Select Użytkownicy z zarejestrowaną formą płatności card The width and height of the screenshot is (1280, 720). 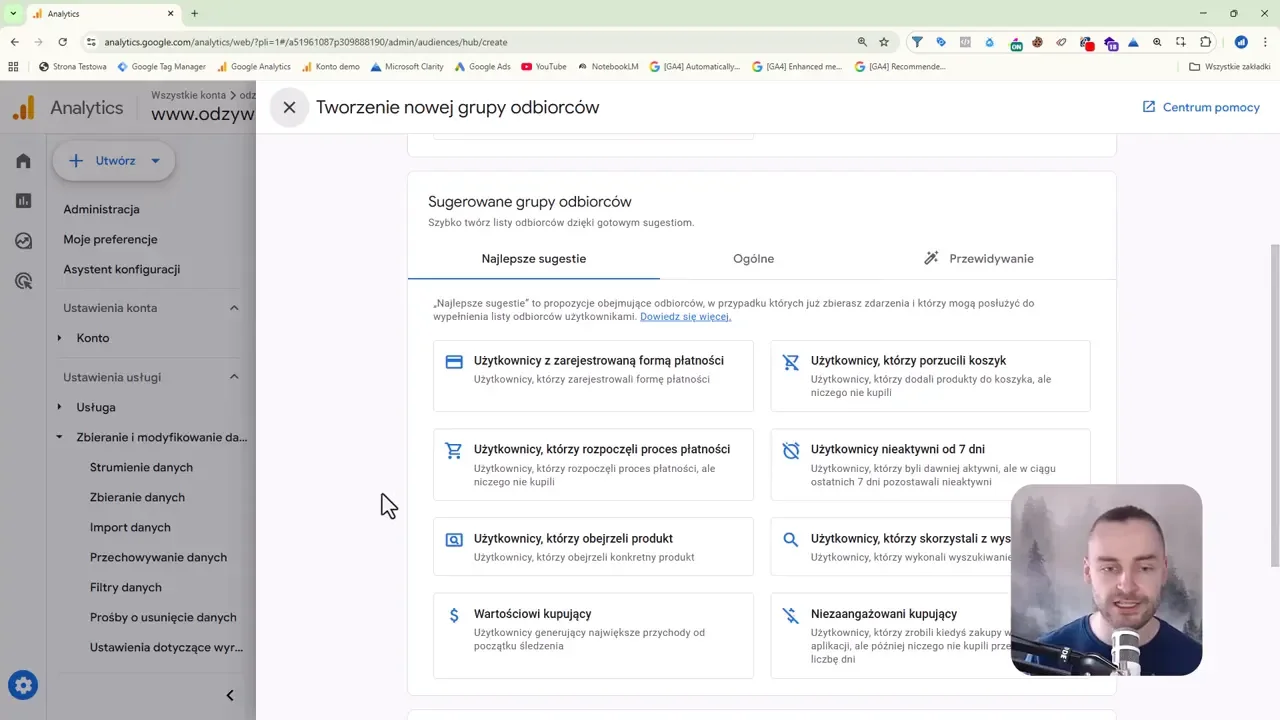tap(593, 376)
